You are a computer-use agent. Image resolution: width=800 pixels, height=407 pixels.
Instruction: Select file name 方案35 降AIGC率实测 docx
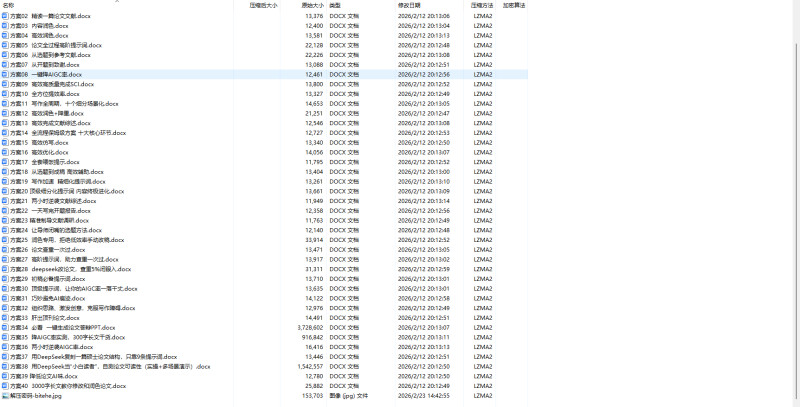pos(68,337)
